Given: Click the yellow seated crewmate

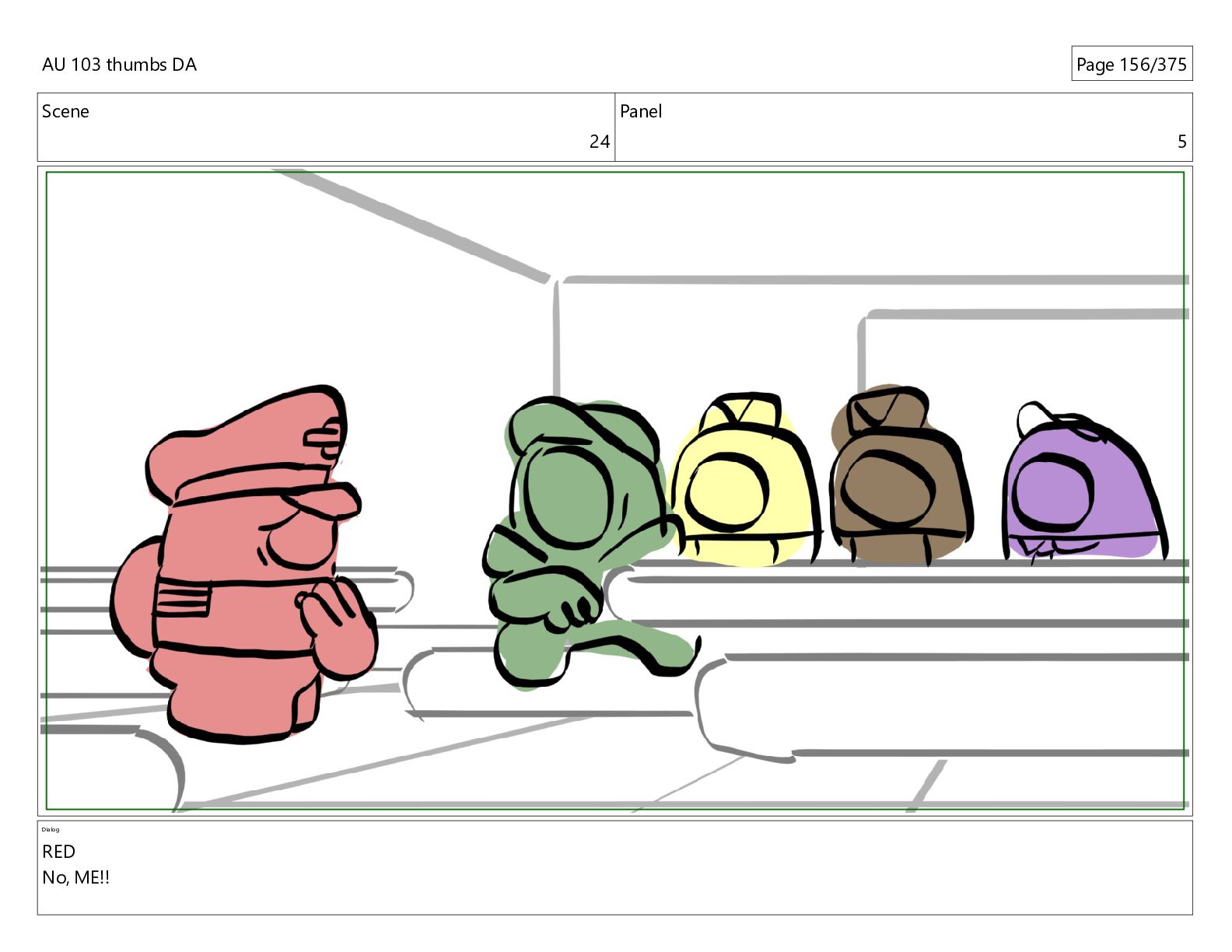Looking at the screenshot, I should click(745, 481).
